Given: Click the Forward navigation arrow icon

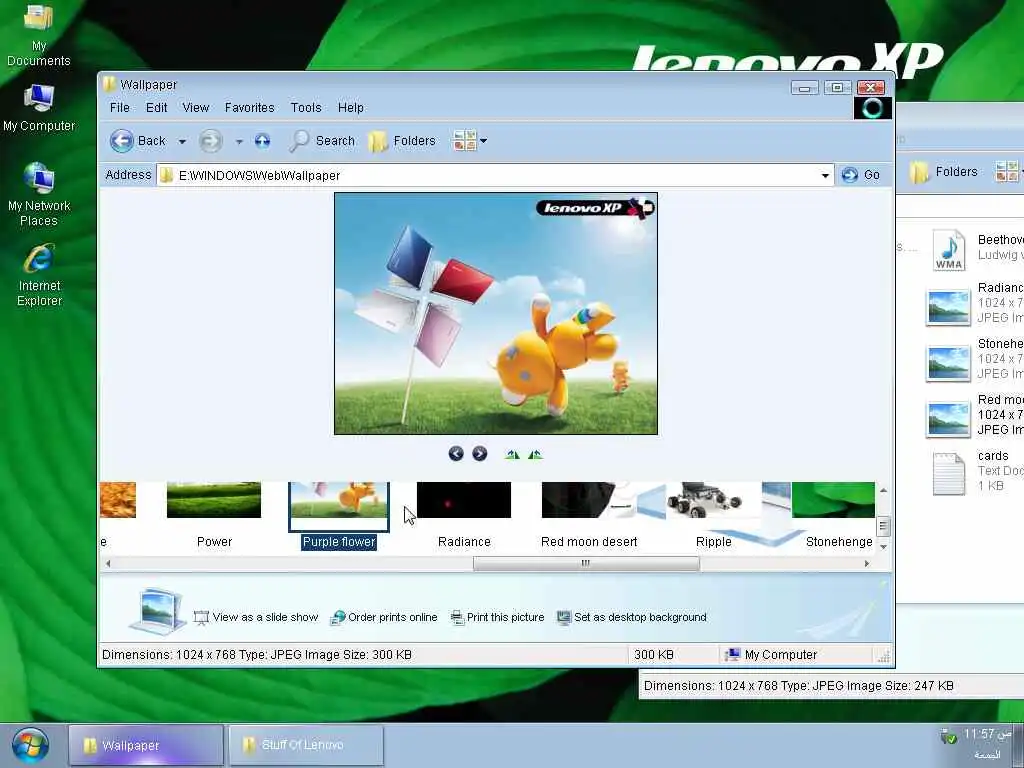Looking at the screenshot, I should (210, 141).
